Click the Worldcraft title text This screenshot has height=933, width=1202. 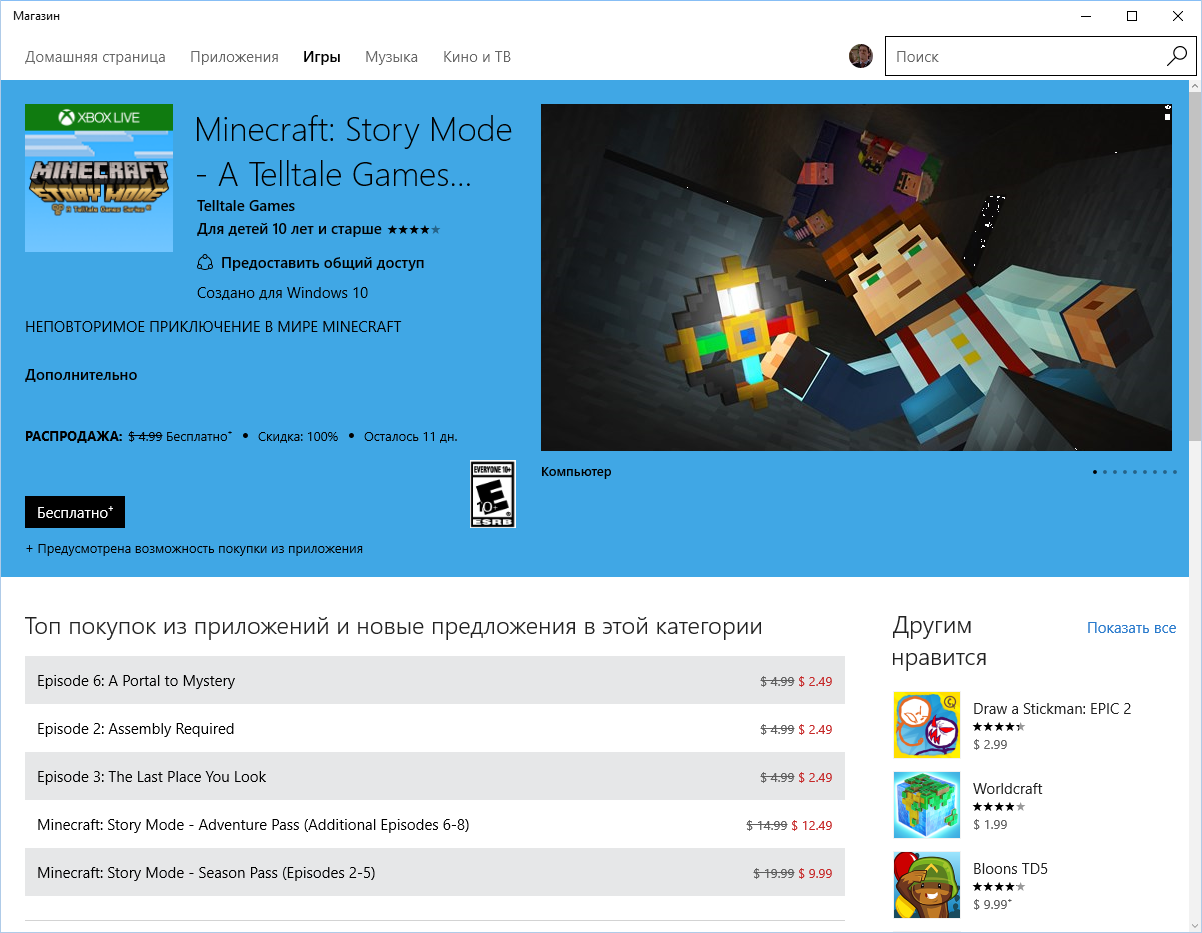pos(1008,789)
